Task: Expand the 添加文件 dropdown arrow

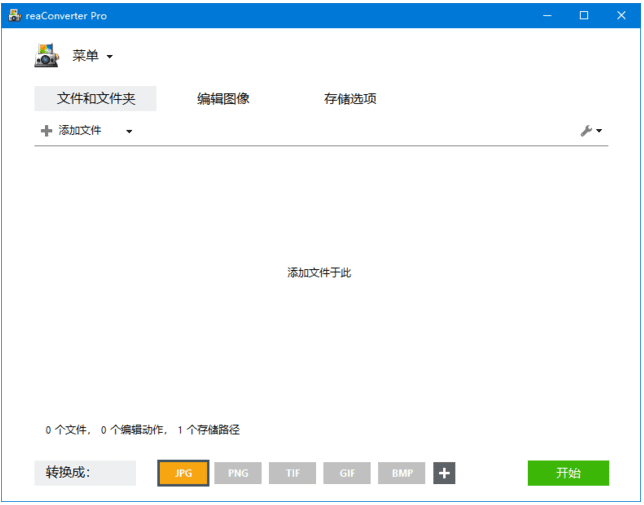Action: 129,131
